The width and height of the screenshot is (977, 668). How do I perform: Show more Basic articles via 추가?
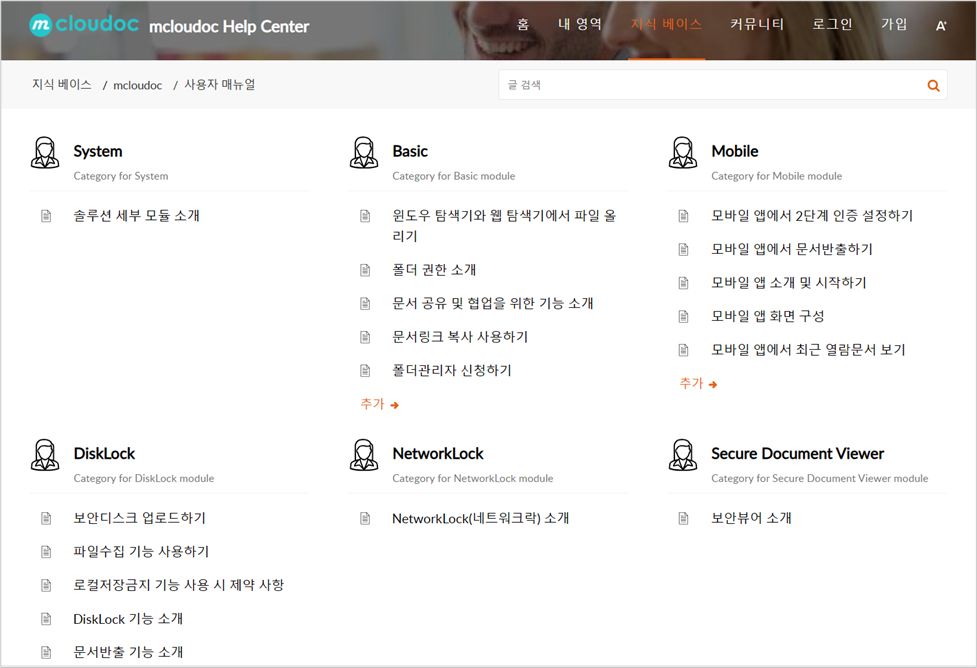coord(379,404)
